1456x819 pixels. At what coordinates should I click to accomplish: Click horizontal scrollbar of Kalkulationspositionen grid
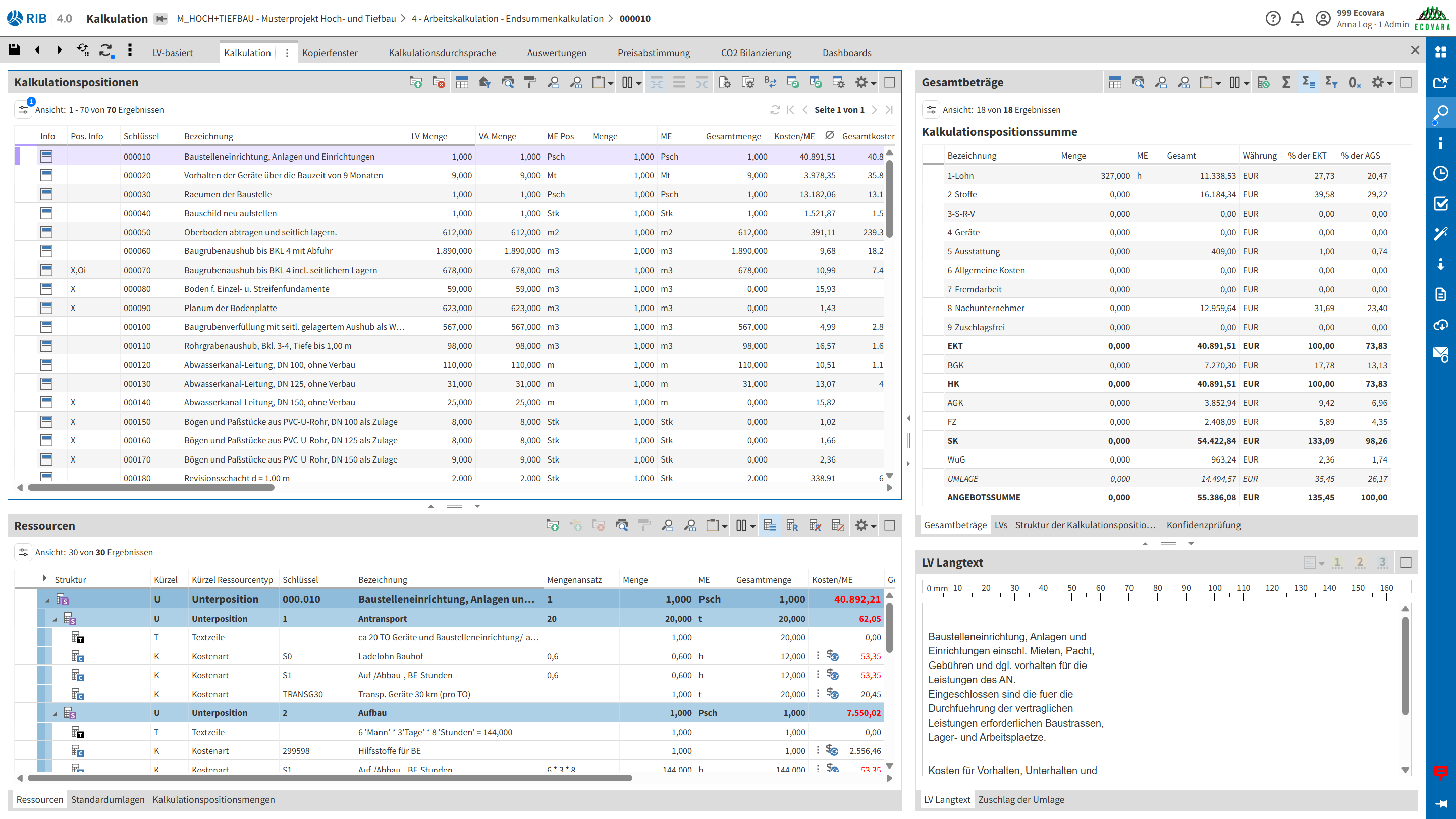(x=151, y=488)
